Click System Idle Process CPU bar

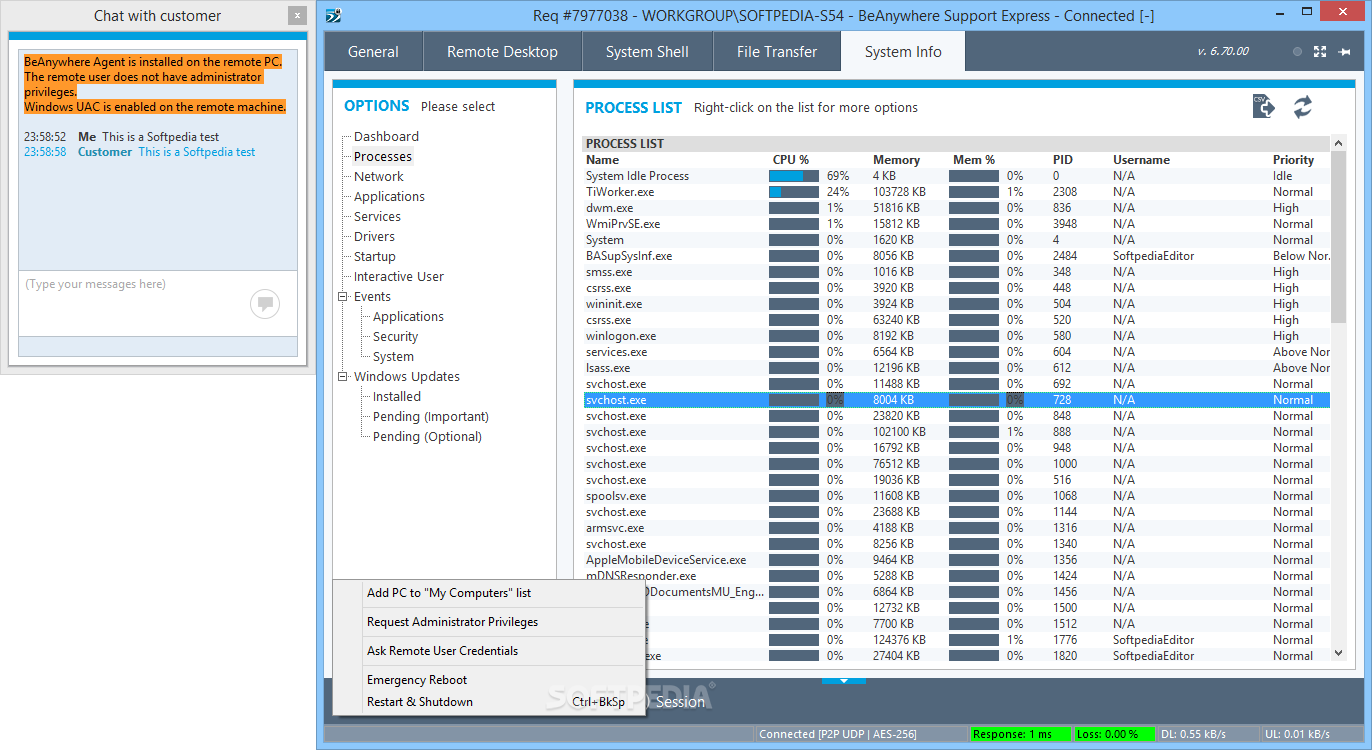[x=793, y=176]
